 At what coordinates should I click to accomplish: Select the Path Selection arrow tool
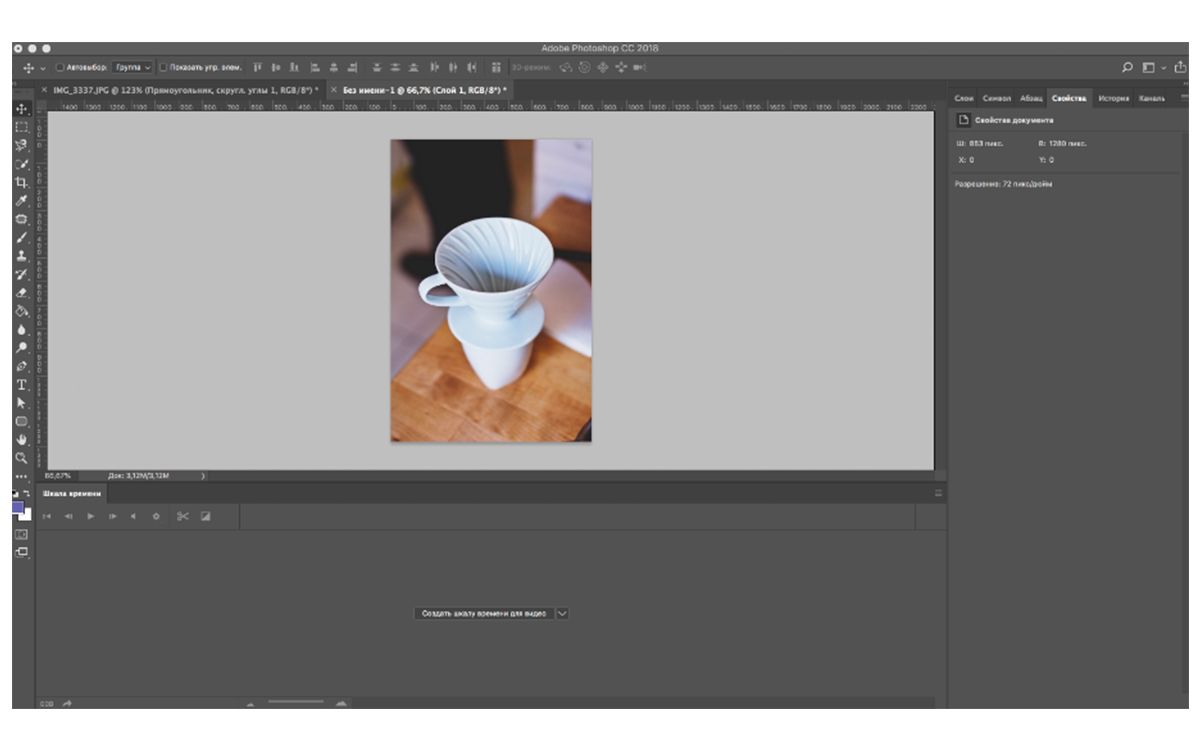[21, 403]
